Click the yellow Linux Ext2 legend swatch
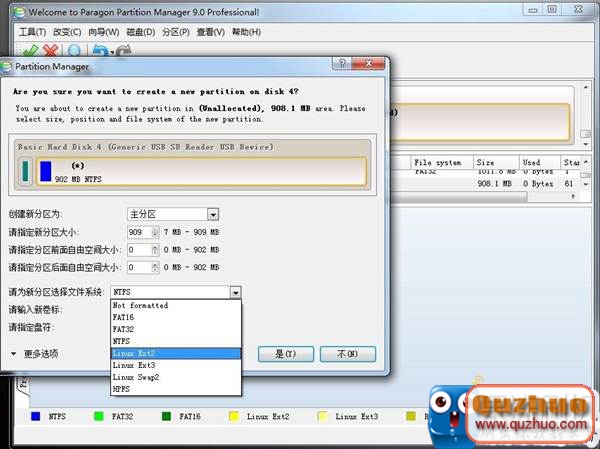 pos(234,416)
